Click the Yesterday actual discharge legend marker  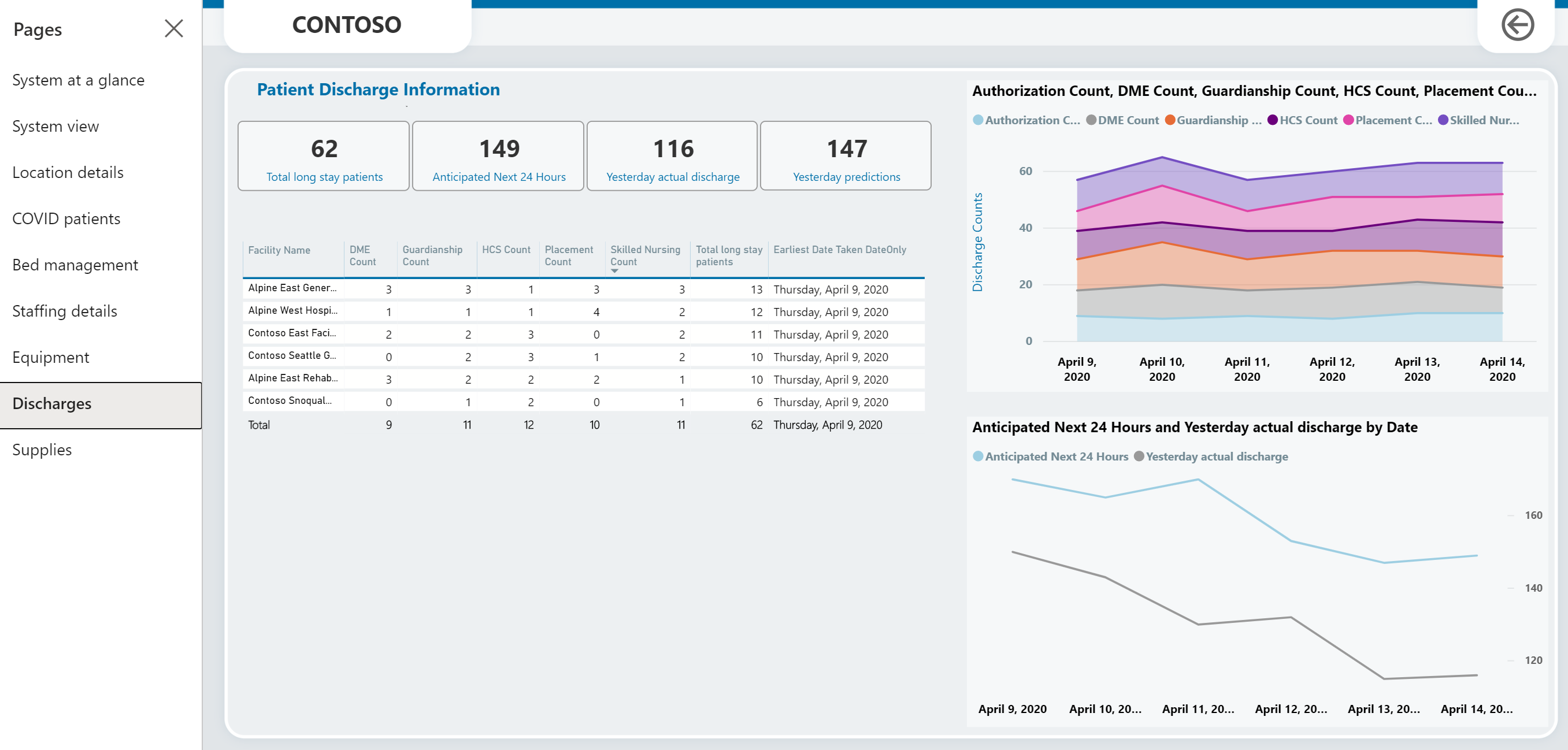1139,456
